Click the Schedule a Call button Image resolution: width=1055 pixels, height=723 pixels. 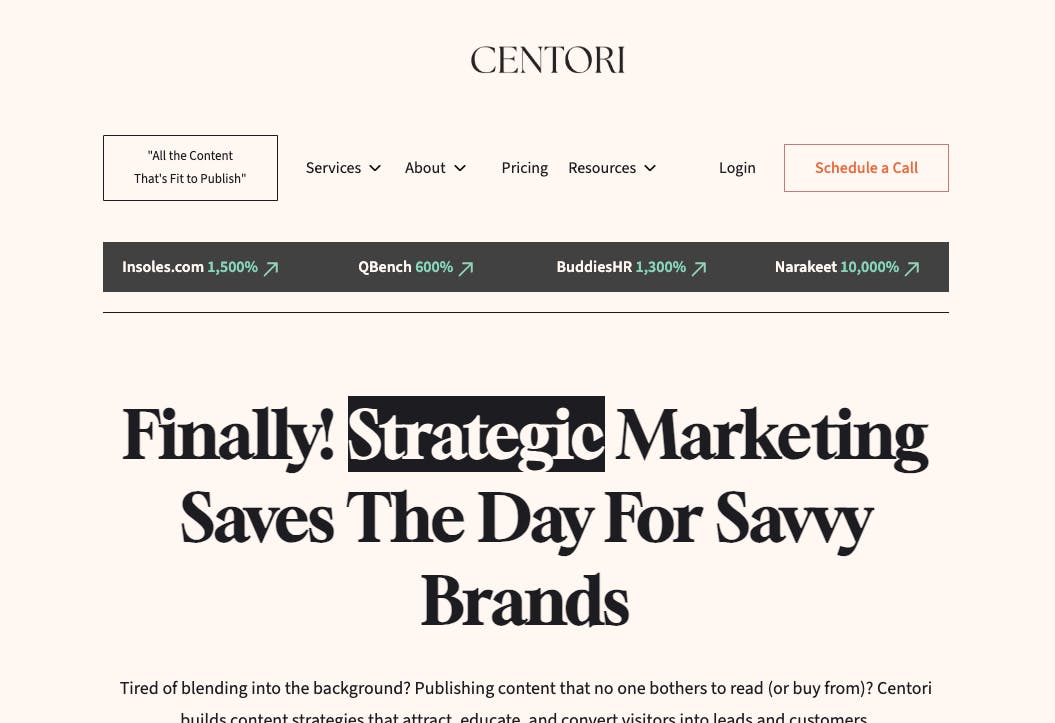[866, 168]
